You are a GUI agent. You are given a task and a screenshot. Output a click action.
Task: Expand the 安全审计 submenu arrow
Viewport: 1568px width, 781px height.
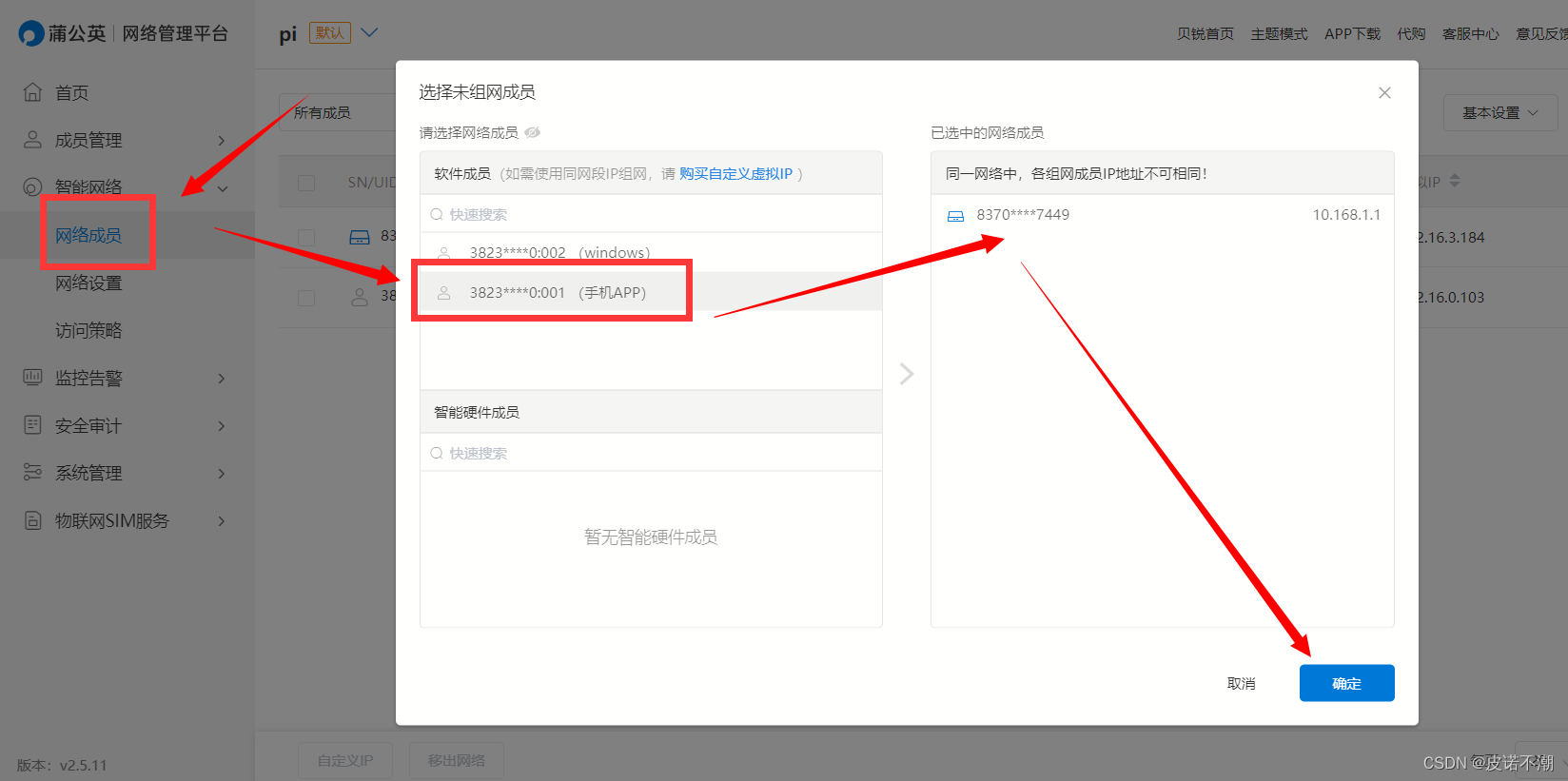(x=222, y=426)
